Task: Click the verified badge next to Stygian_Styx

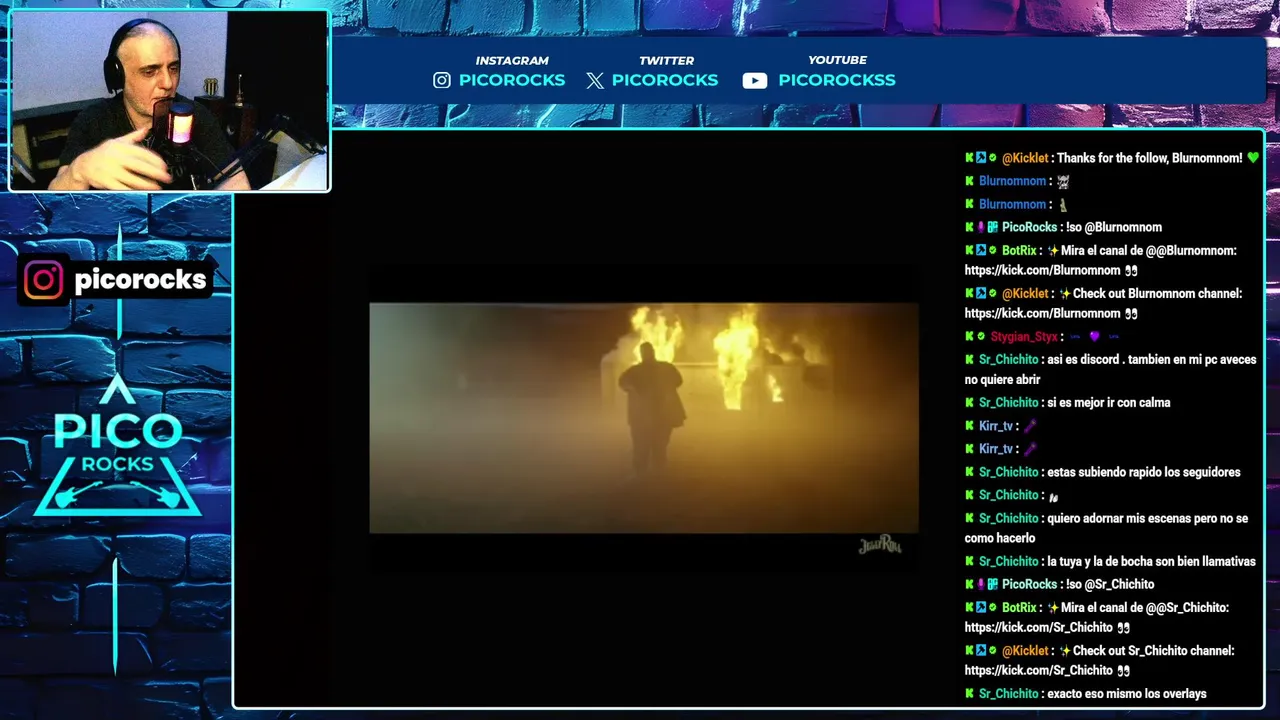Action: pos(982,337)
